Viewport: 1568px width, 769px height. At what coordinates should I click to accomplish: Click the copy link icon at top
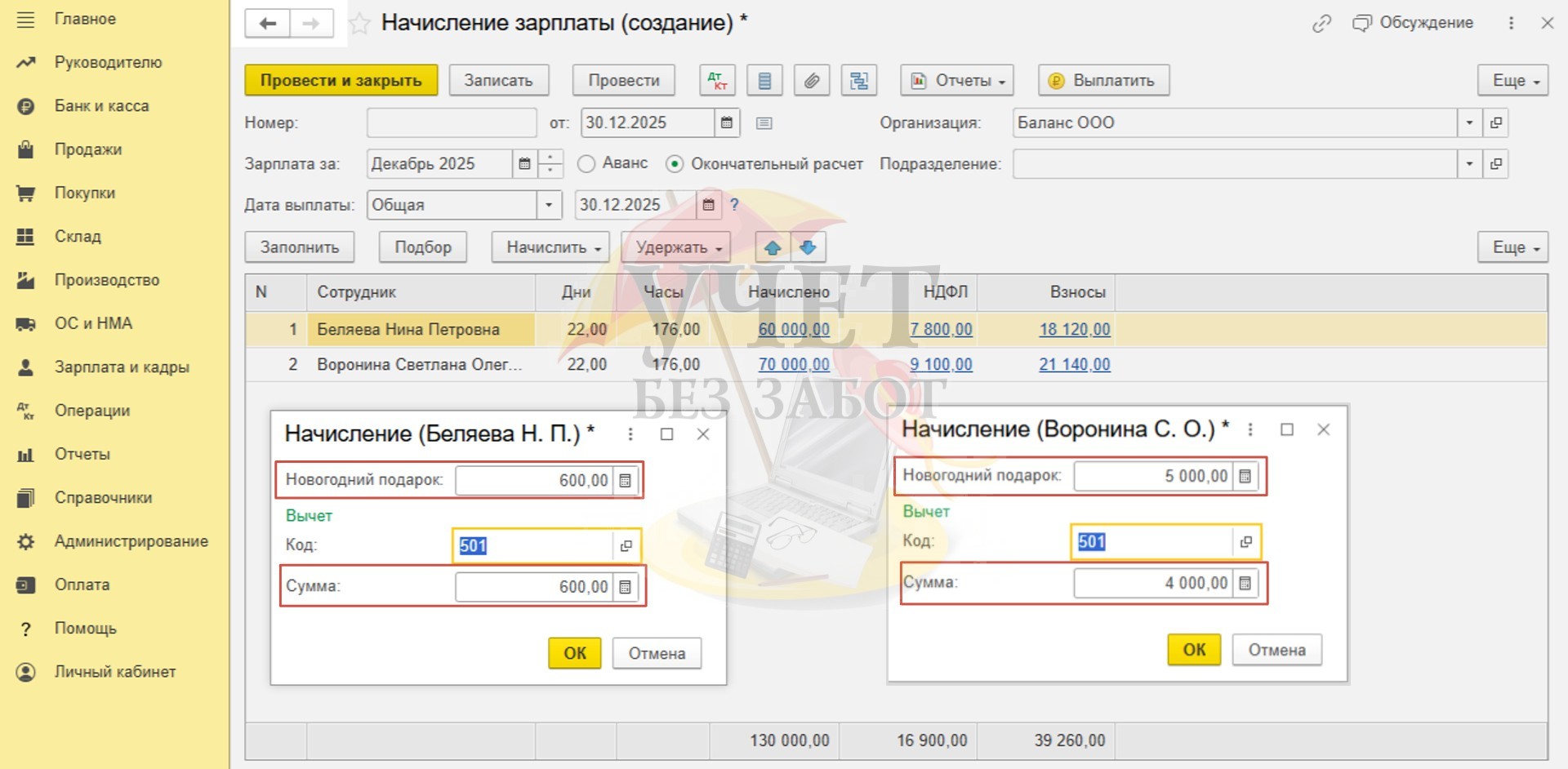1321,24
